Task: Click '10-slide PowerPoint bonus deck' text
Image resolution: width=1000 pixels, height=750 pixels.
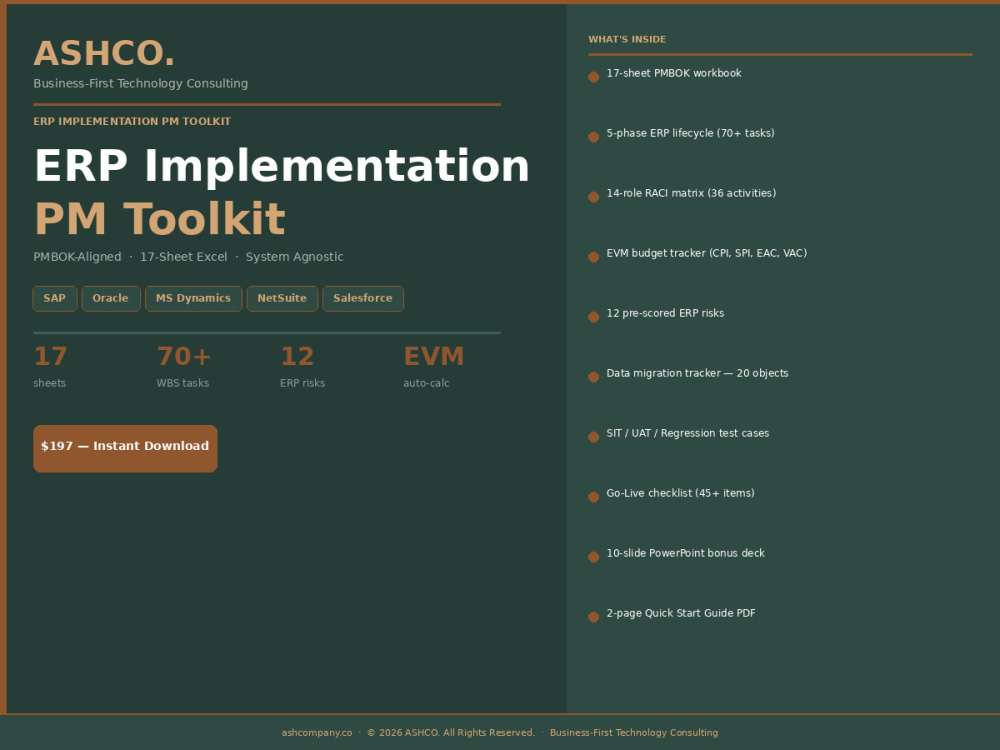Action: [686, 553]
